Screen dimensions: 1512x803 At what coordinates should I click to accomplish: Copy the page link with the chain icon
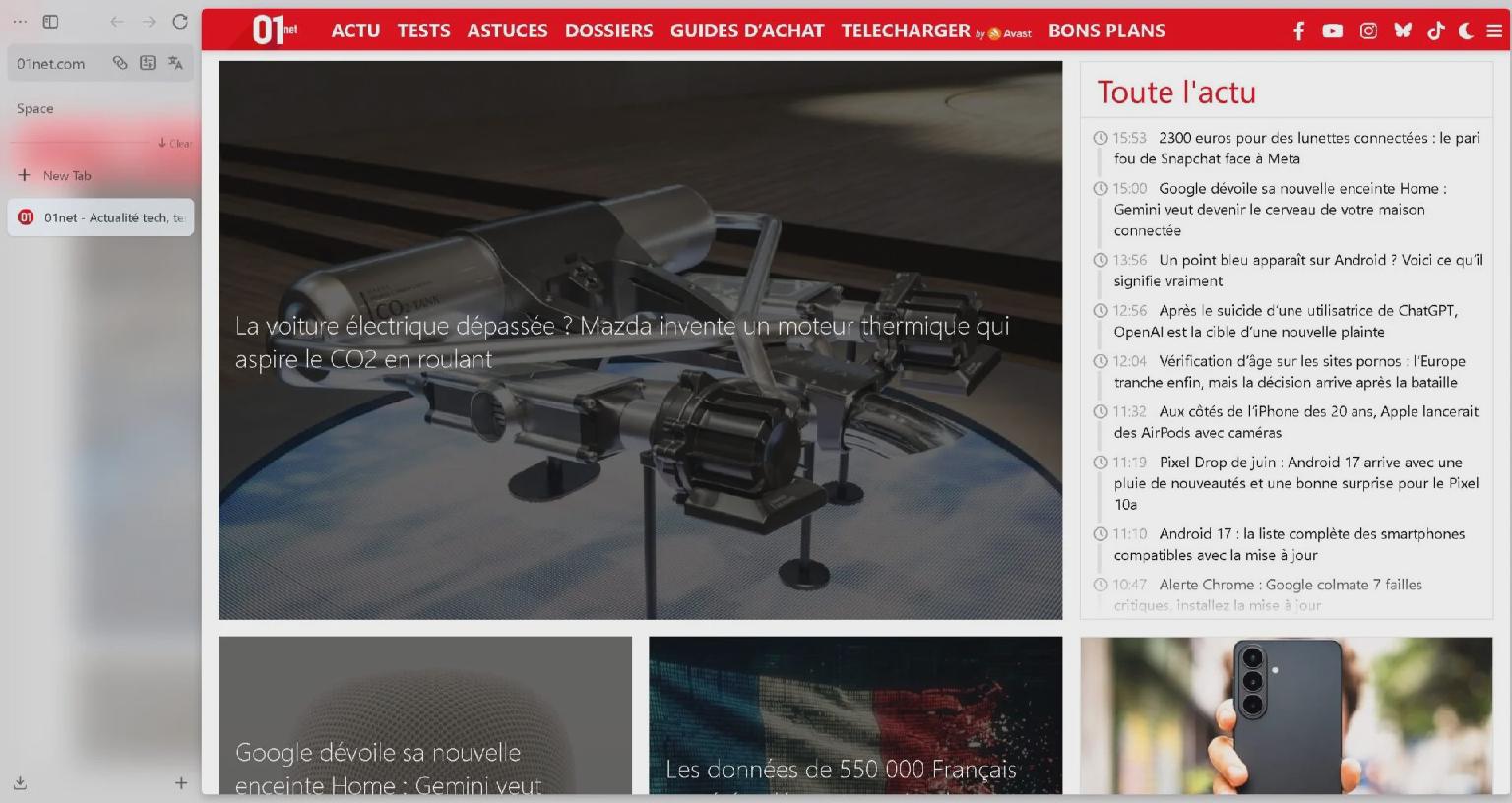click(x=120, y=63)
